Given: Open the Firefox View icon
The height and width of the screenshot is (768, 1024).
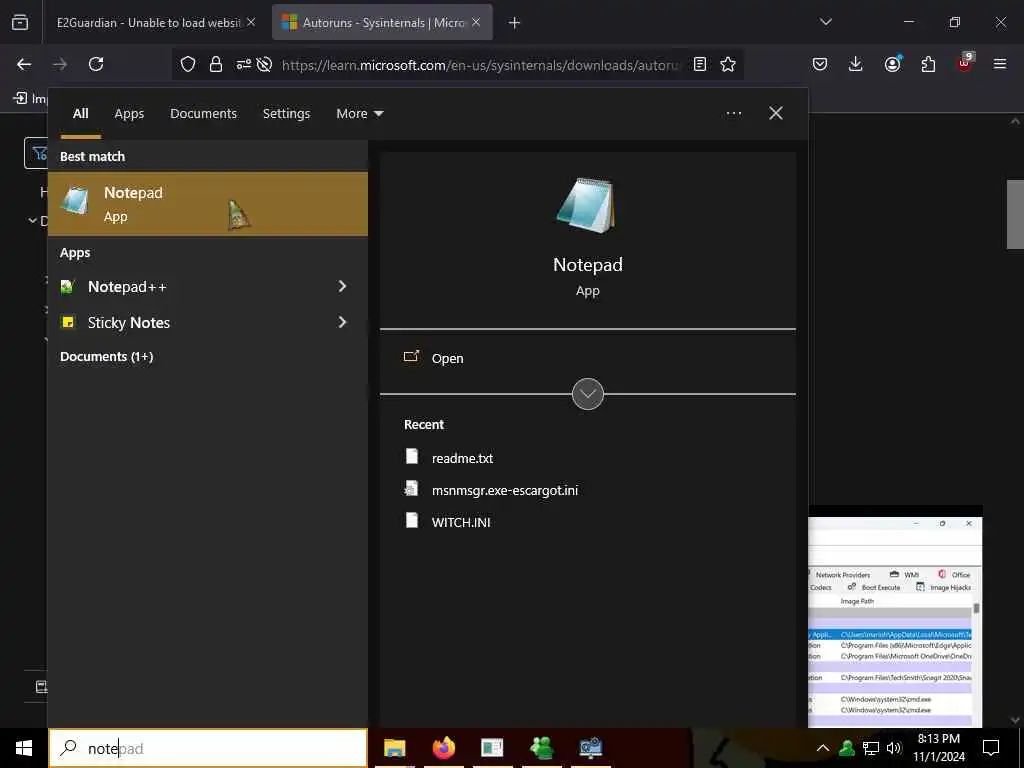Looking at the screenshot, I should 20,23.
